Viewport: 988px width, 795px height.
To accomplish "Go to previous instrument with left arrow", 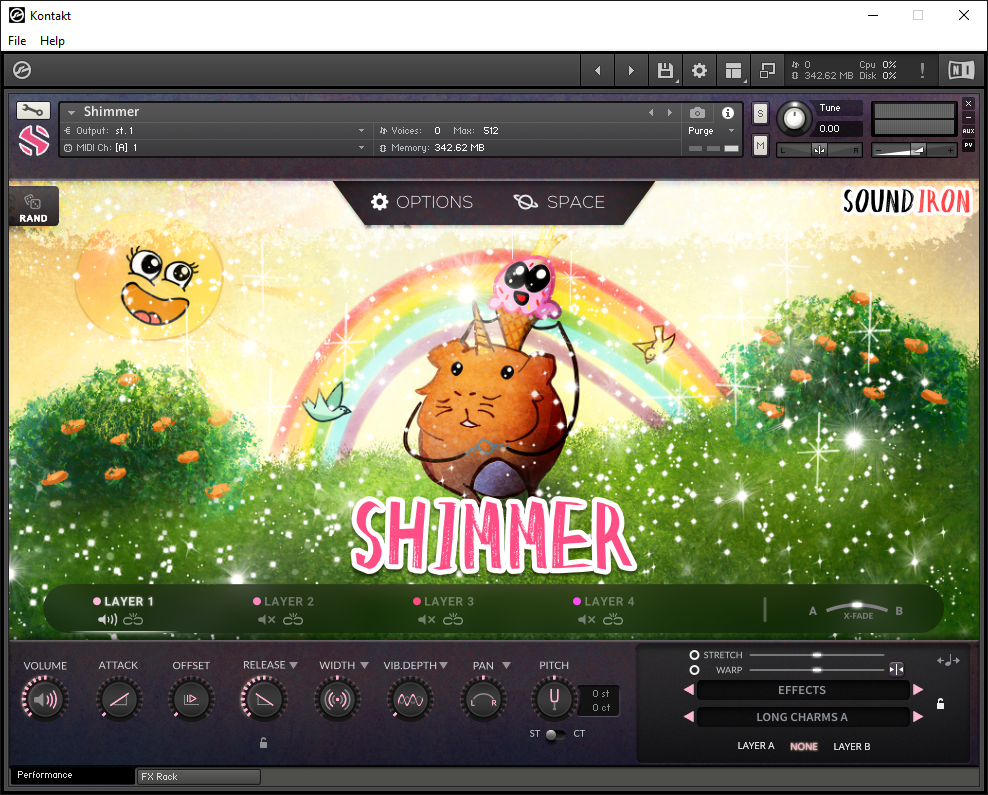I will pyautogui.click(x=597, y=71).
